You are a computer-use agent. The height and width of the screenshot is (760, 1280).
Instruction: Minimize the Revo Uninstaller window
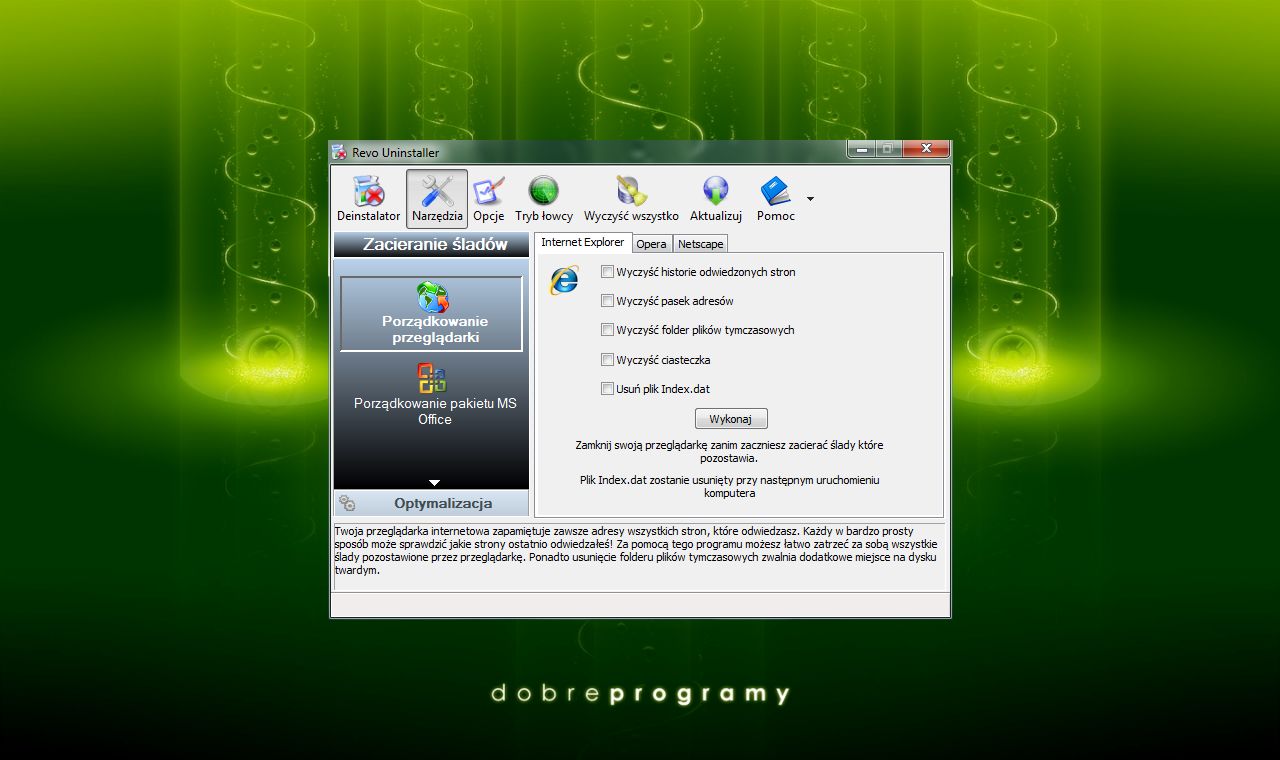point(862,149)
